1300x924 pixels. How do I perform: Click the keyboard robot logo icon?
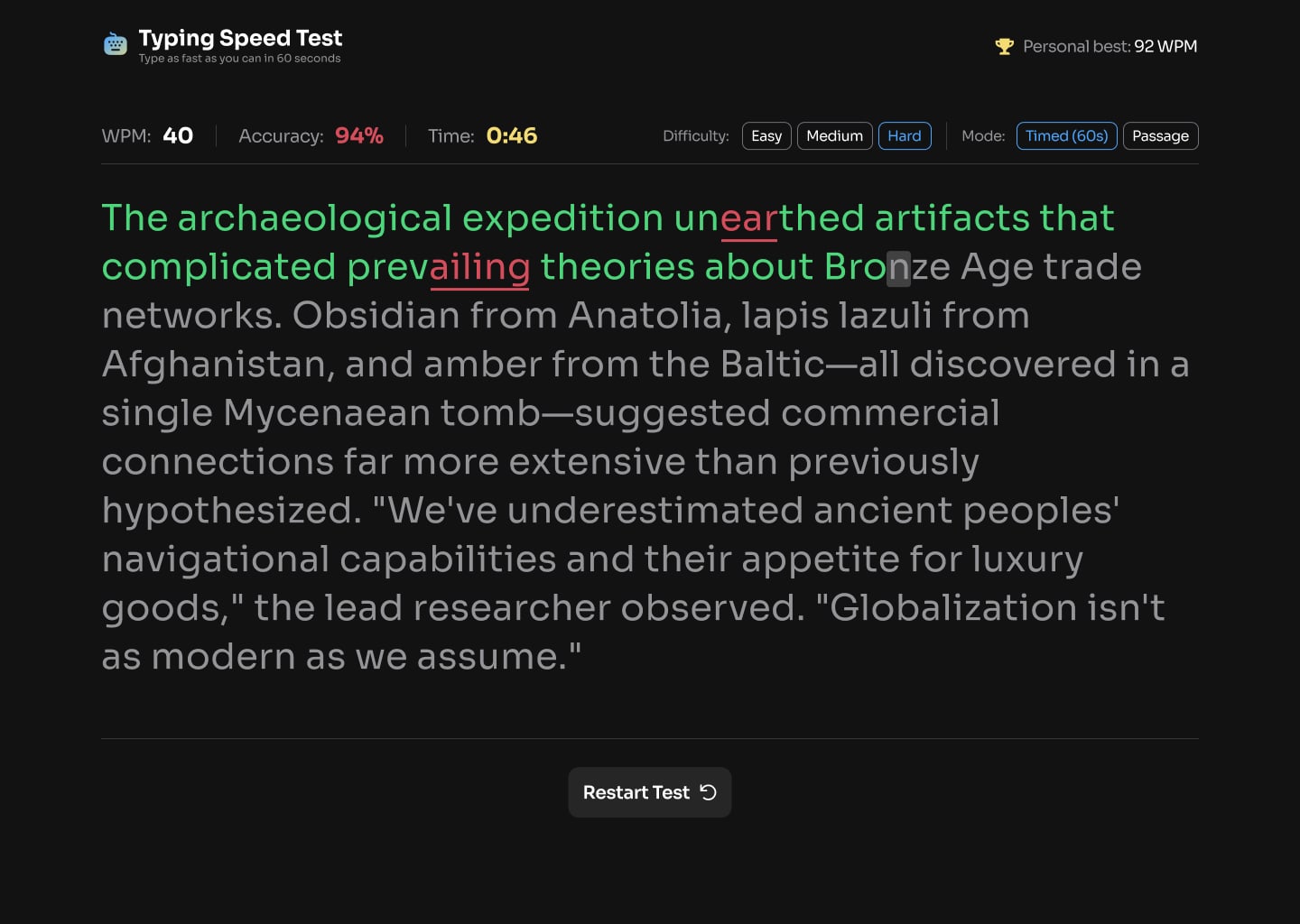(x=116, y=44)
